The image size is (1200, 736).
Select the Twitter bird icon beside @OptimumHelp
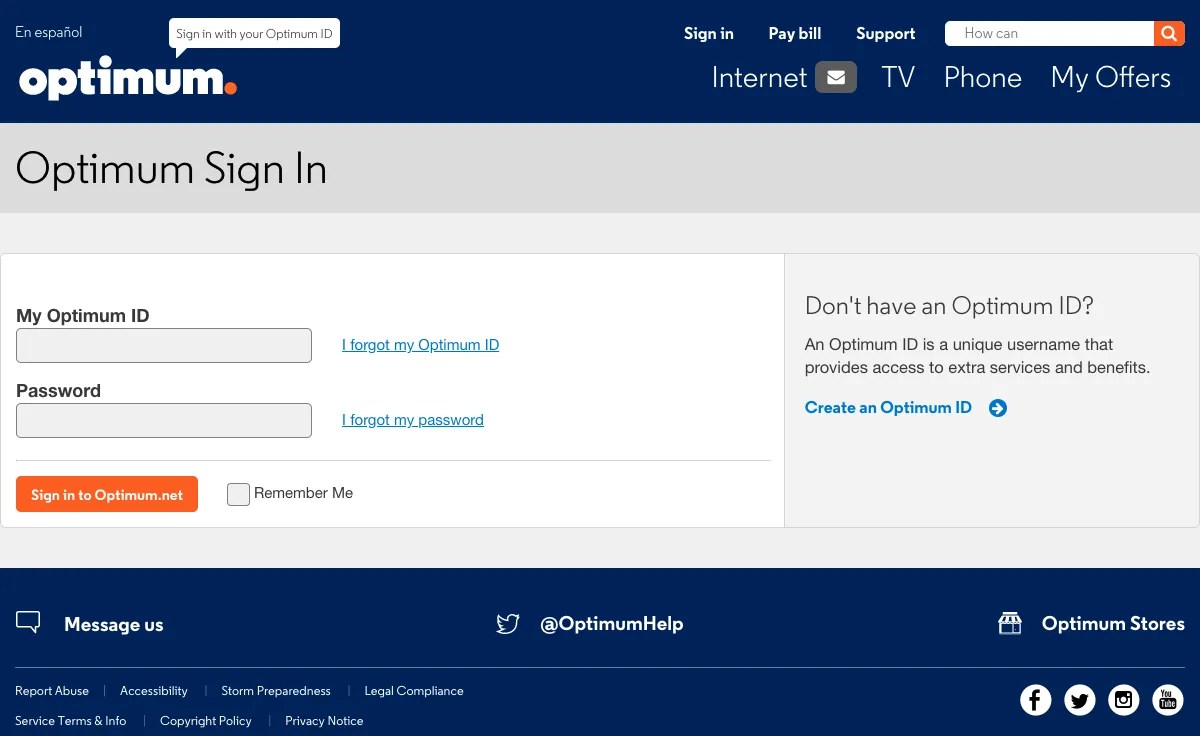pyautogui.click(x=508, y=623)
